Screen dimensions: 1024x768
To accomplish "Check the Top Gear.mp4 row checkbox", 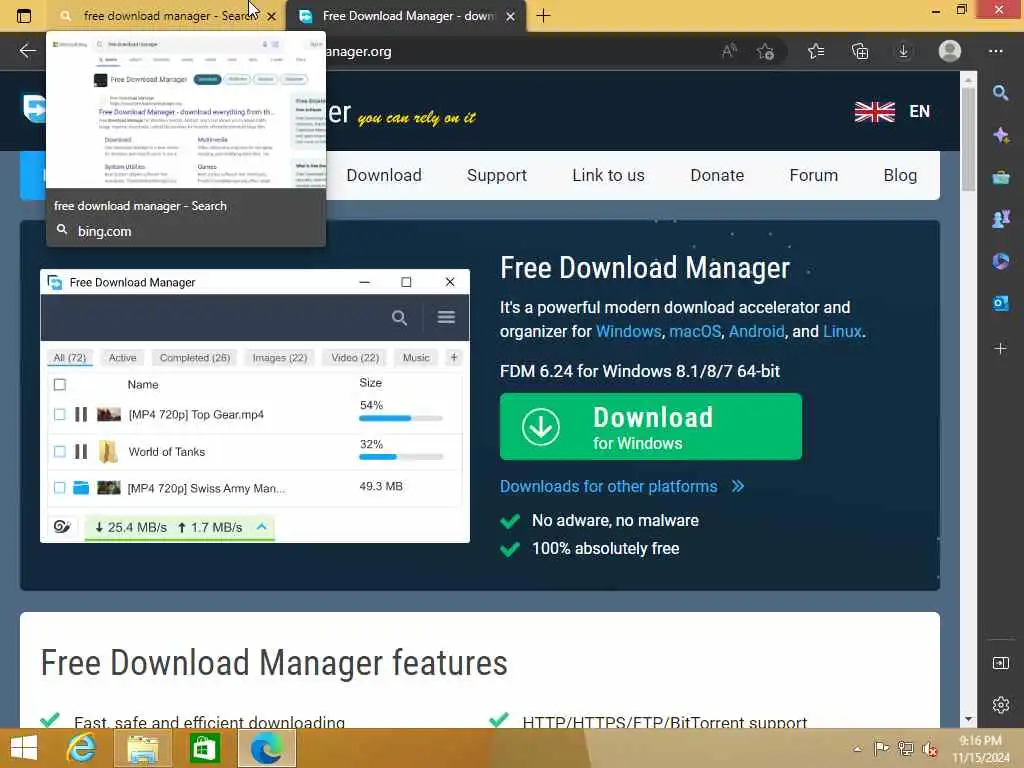I will pos(59,414).
